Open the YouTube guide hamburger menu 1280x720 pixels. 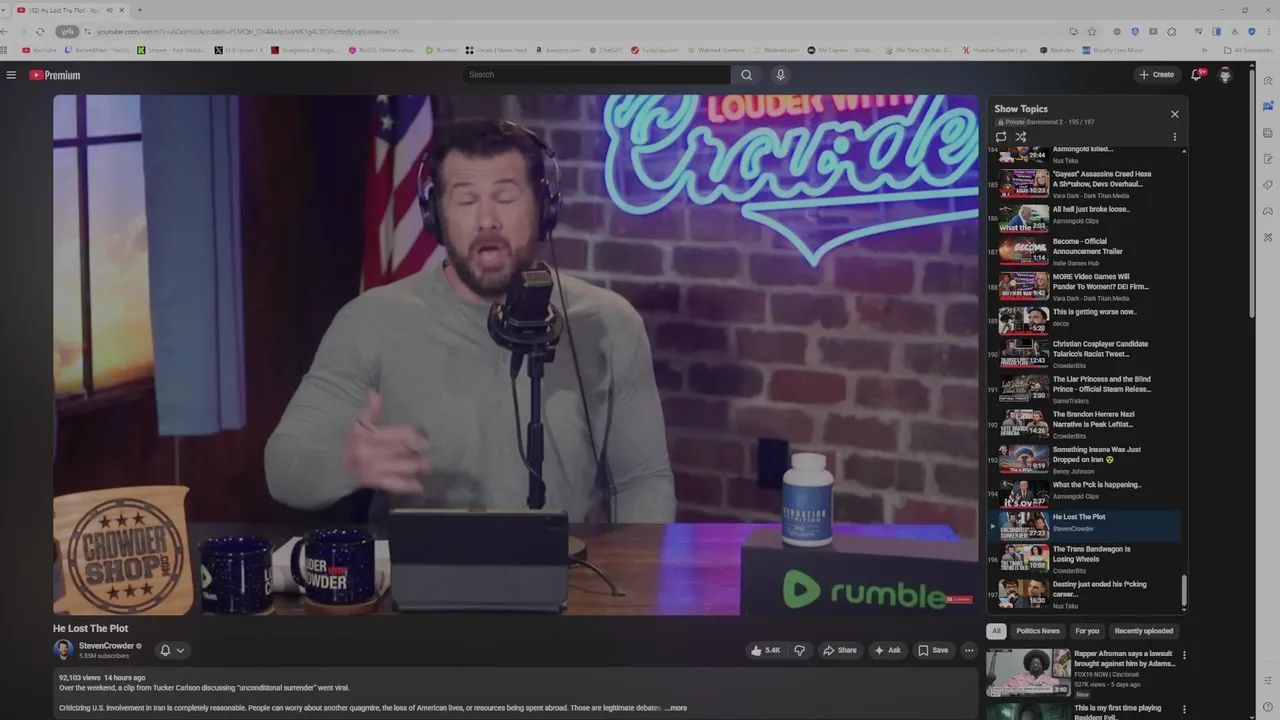11,75
